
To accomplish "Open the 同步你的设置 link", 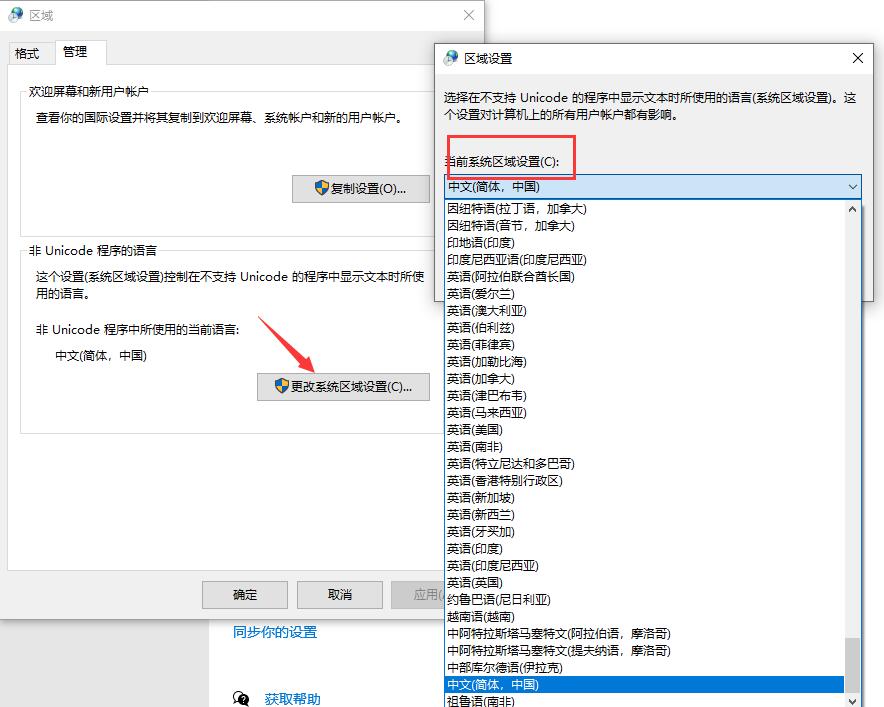I will [274, 632].
